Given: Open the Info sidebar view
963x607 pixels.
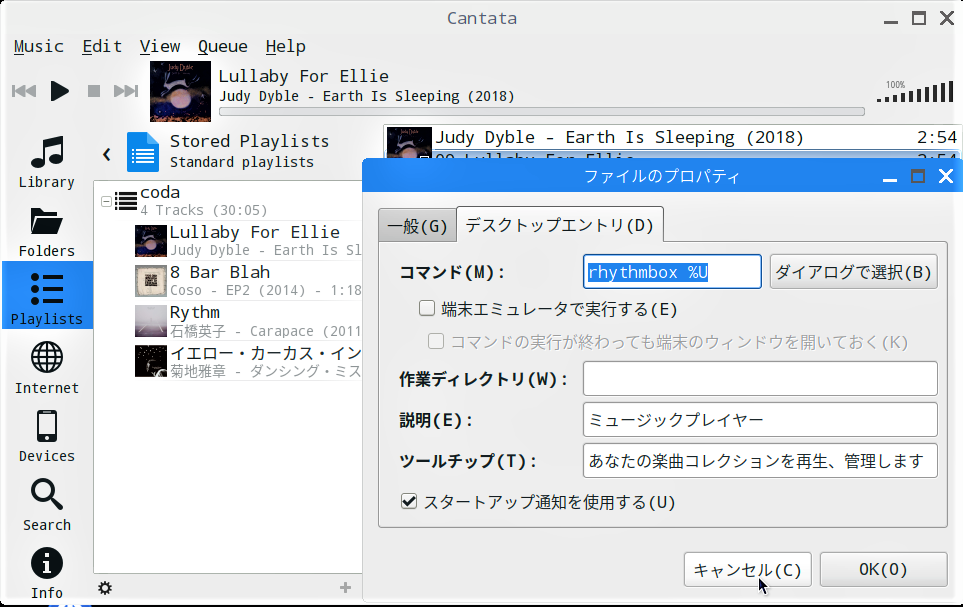Looking at the screenshot, I should click(47, 573).
